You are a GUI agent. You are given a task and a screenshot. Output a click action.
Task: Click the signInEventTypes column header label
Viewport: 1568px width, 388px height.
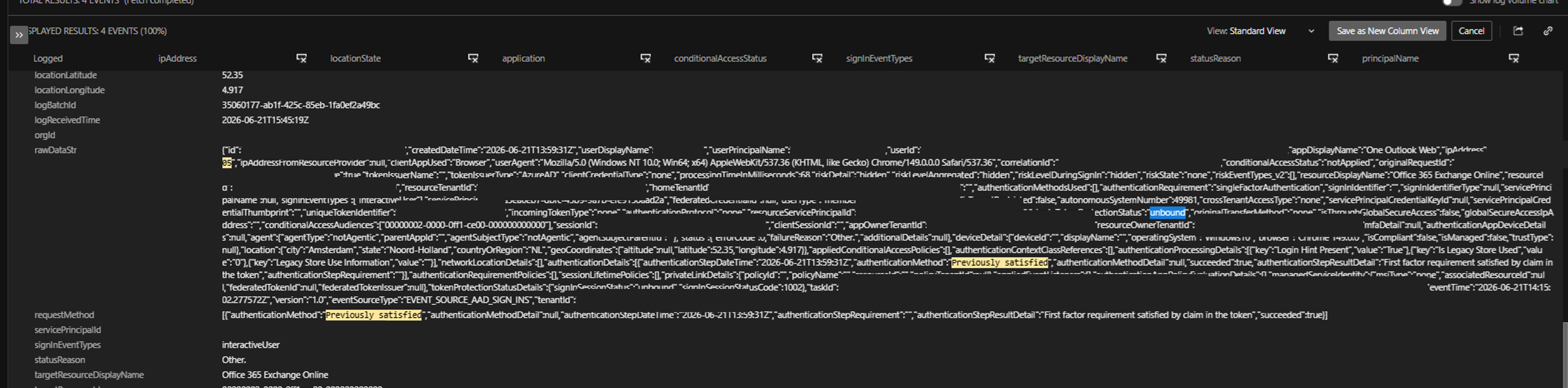[879, 59]
